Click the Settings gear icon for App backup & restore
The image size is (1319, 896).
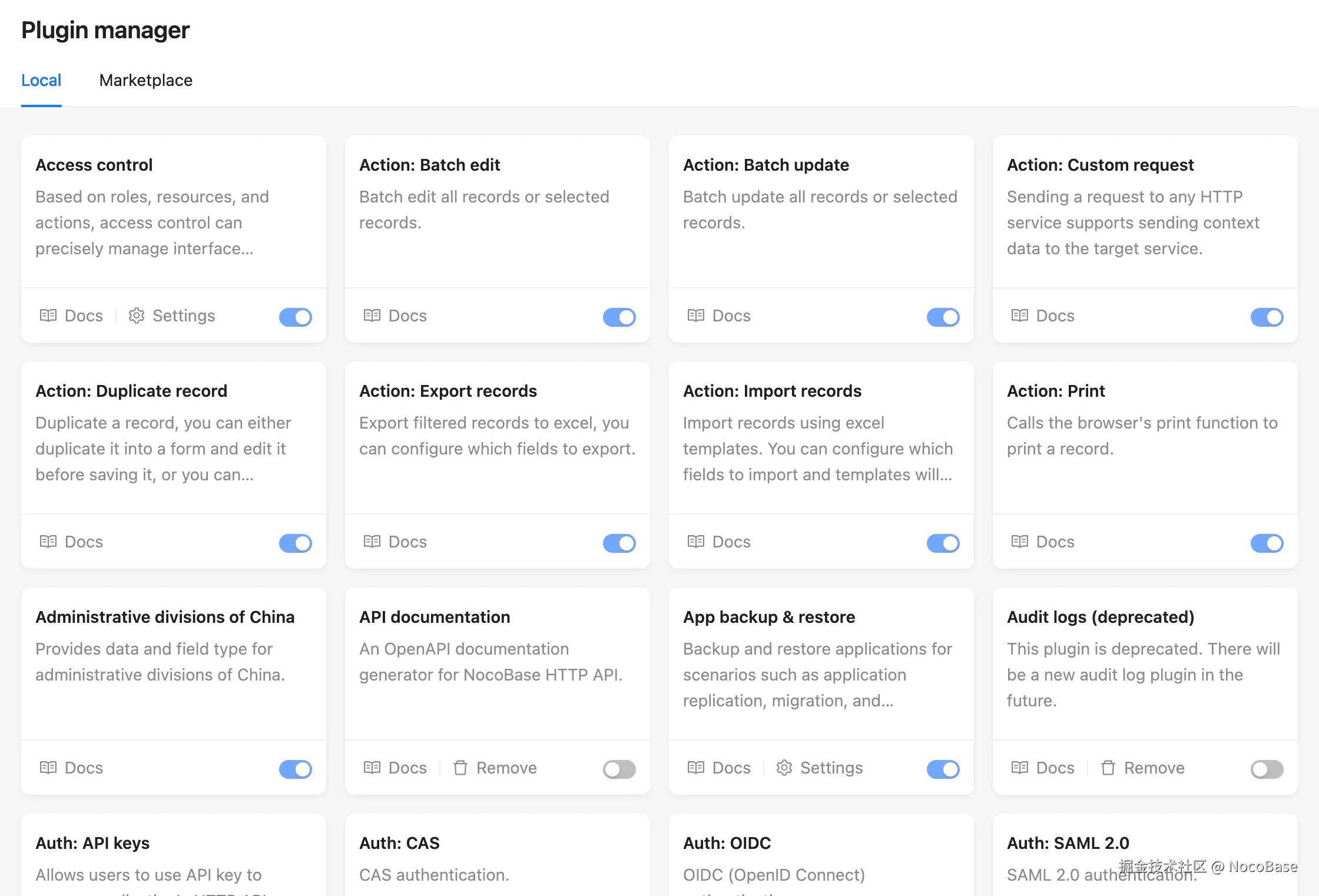tap(784, 768)
